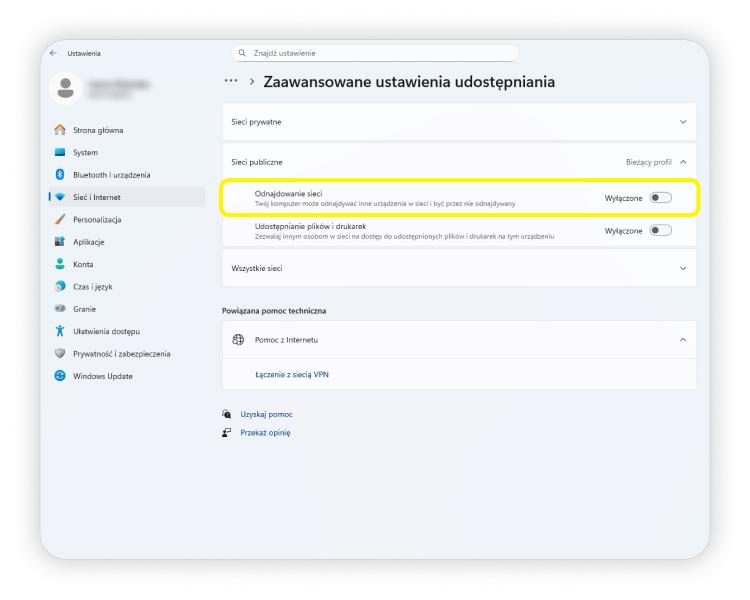Click the Odnajdowanie sieci label

click(288, 194)
